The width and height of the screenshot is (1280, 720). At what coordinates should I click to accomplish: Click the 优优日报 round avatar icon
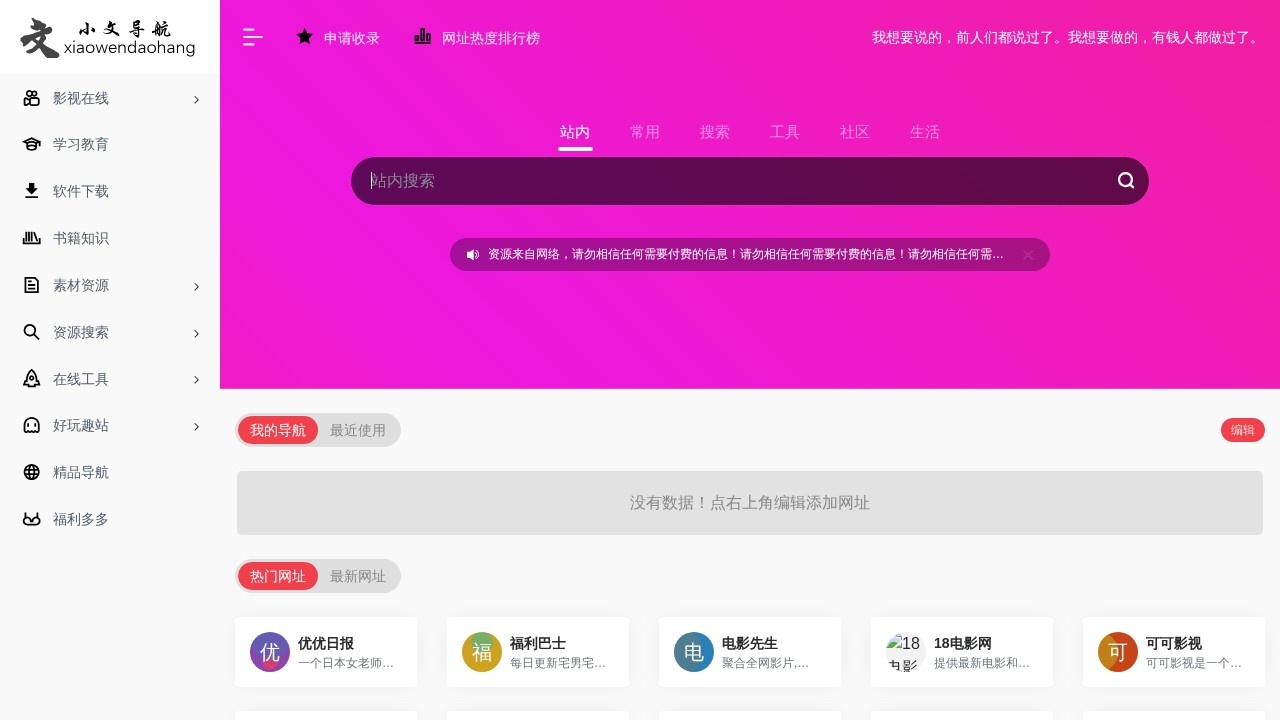click(270, 652)
